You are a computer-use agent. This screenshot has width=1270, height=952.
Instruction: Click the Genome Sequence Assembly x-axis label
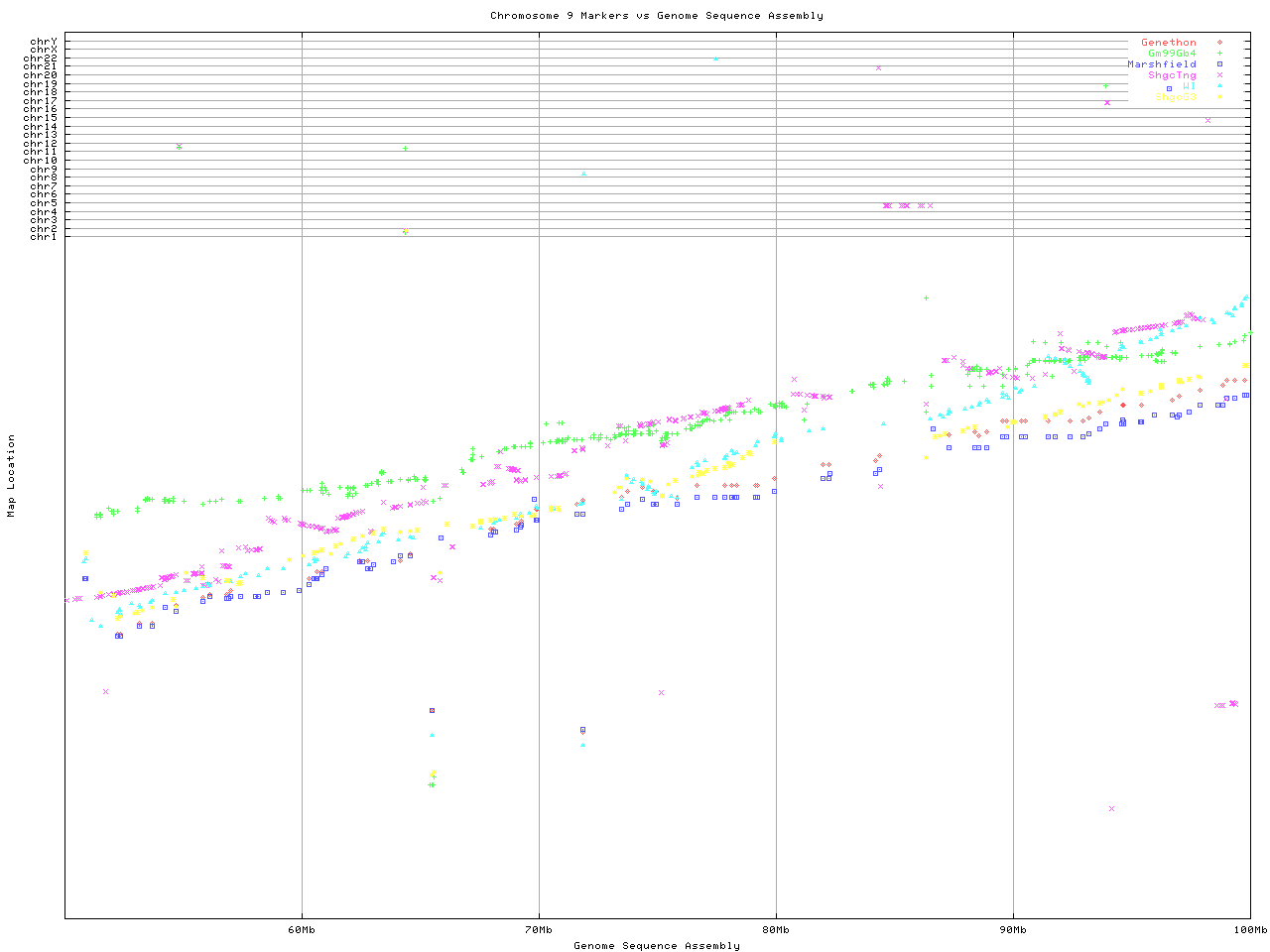[x=656, y=946]
